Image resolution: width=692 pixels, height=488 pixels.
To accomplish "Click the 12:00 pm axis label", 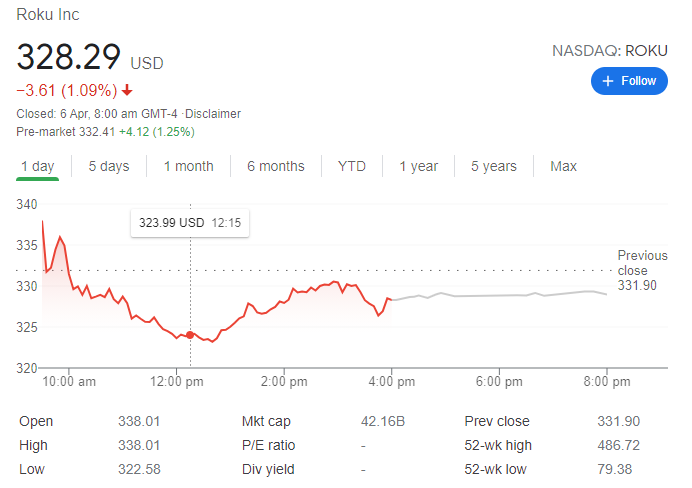I will 177,382.
